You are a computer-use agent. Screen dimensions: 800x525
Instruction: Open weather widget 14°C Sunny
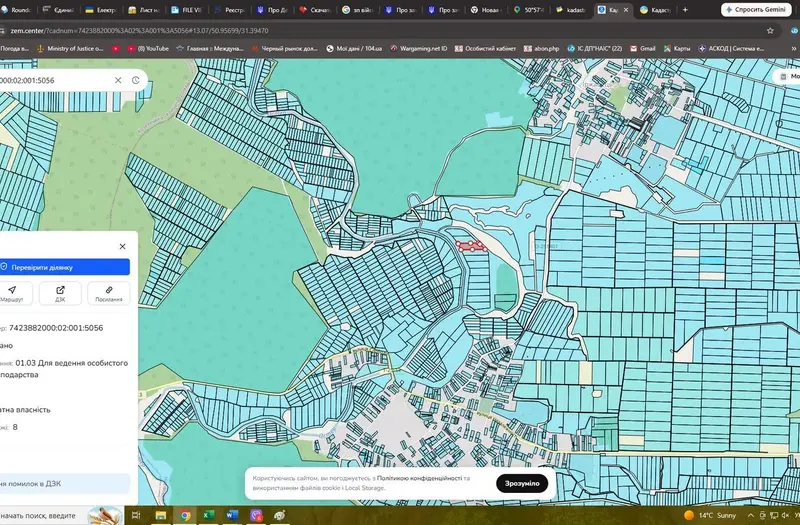pos(710,515)
